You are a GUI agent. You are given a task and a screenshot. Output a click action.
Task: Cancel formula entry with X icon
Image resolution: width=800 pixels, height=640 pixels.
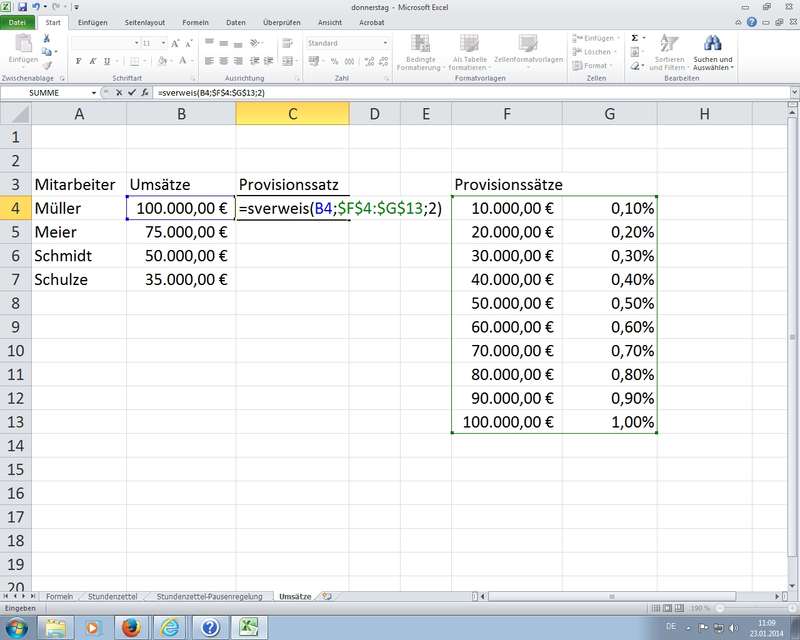pyautogui.click(x=120, y=92)
